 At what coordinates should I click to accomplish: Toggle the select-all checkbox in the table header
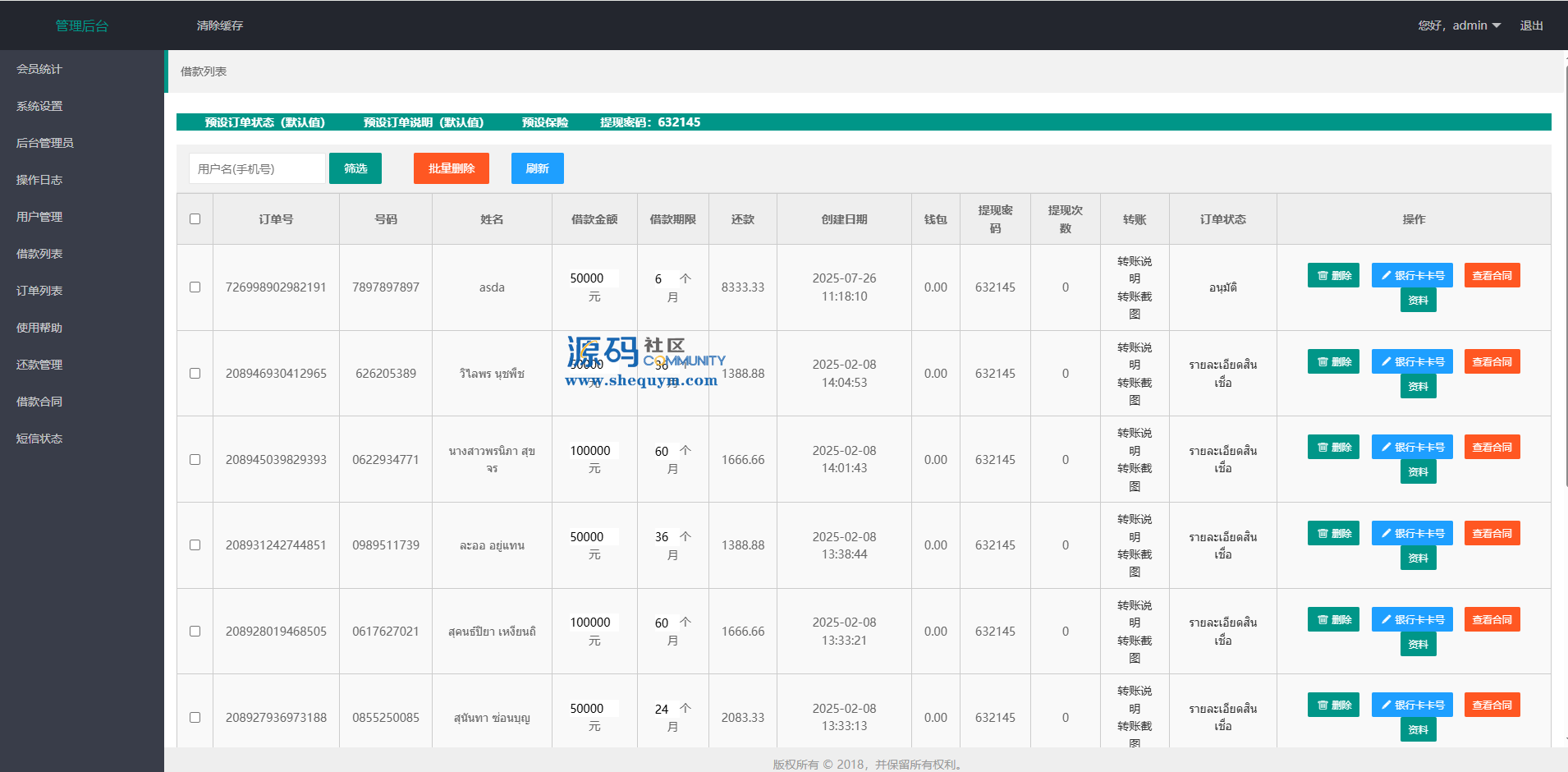coord(195,219)
